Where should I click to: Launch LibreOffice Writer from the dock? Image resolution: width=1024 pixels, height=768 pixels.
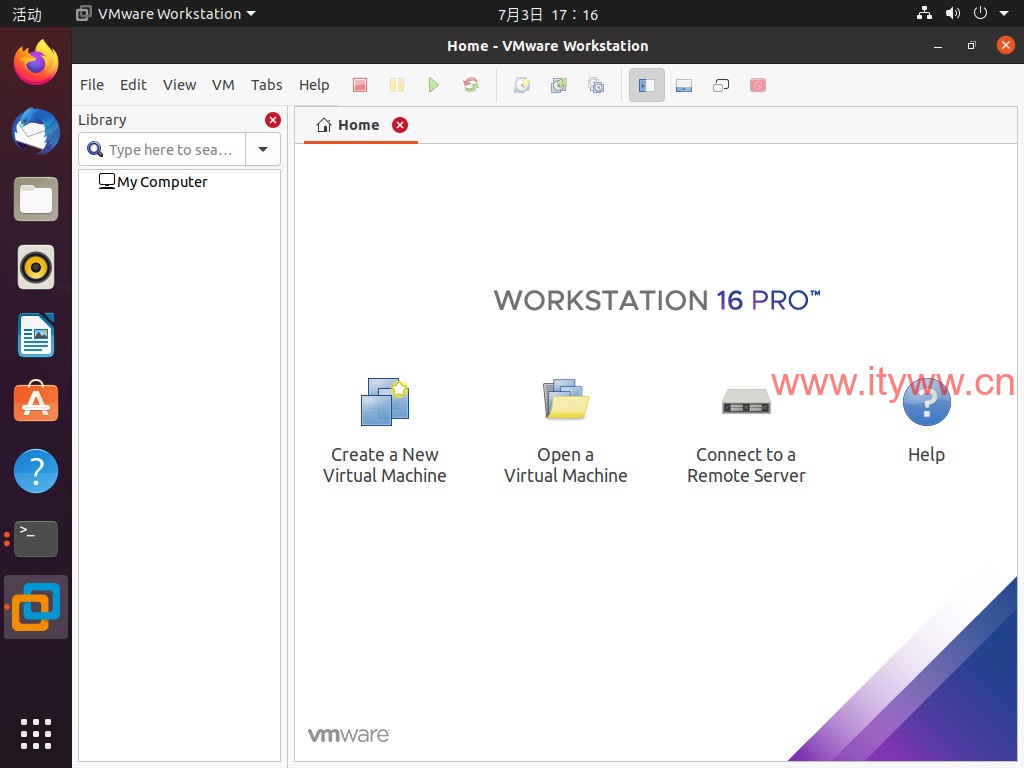coord(36,335)
